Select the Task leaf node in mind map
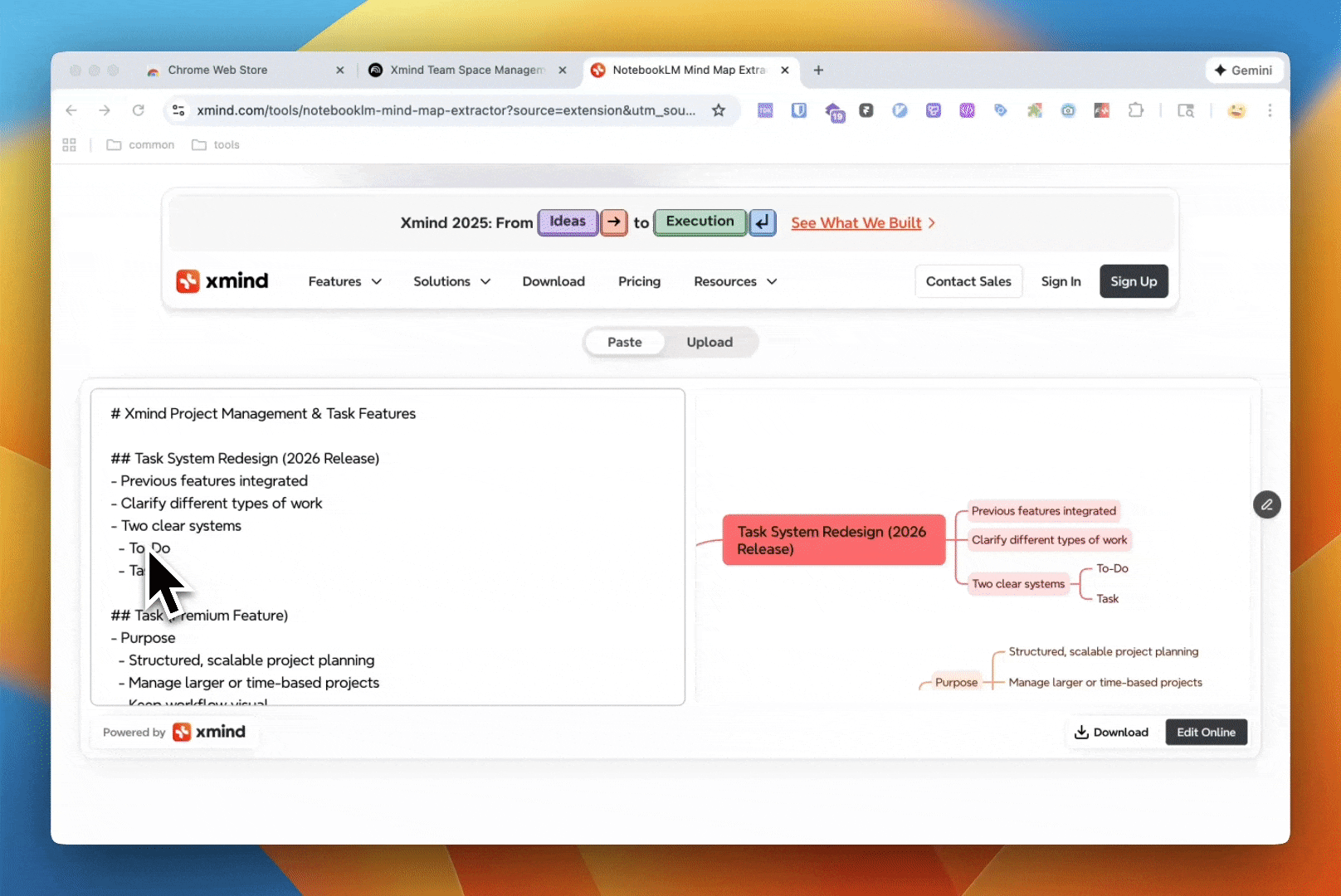This screenshot has width=1341, height=896. pyautogui.click(x=1107, y=599)
